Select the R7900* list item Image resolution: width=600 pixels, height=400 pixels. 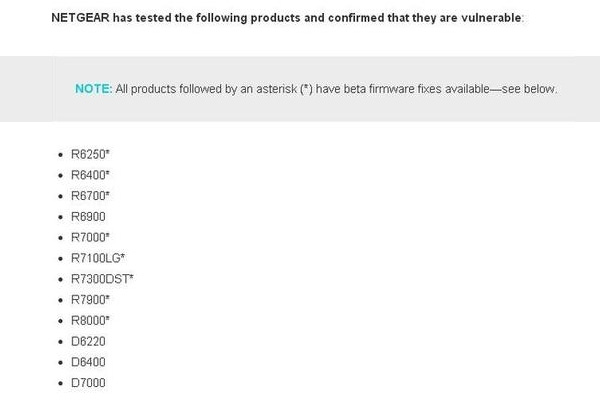[x=90, y=299]
